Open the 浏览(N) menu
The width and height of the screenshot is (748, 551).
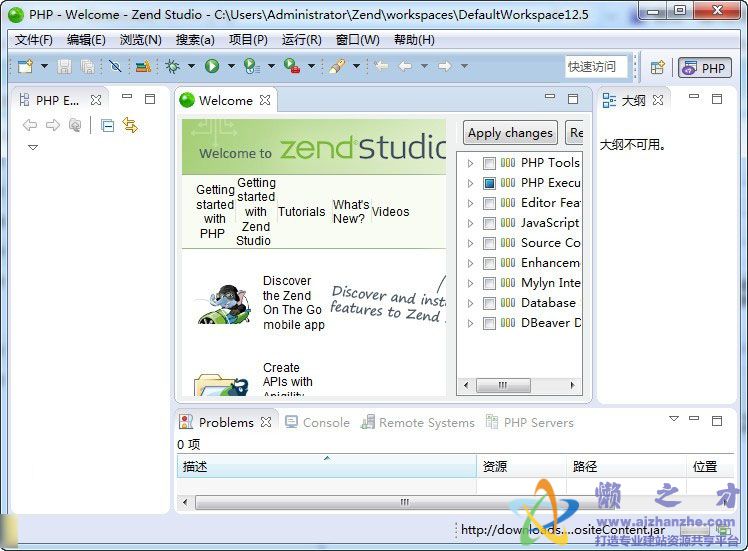(140, 40)
